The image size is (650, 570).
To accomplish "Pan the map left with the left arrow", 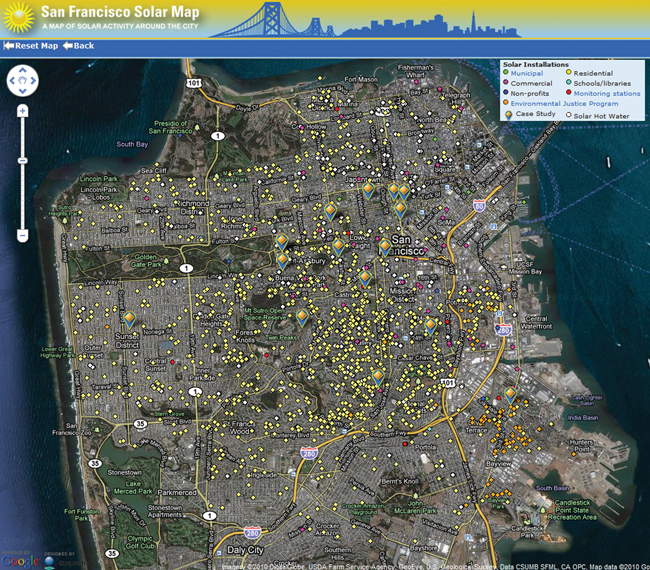I will click(12, 80).
